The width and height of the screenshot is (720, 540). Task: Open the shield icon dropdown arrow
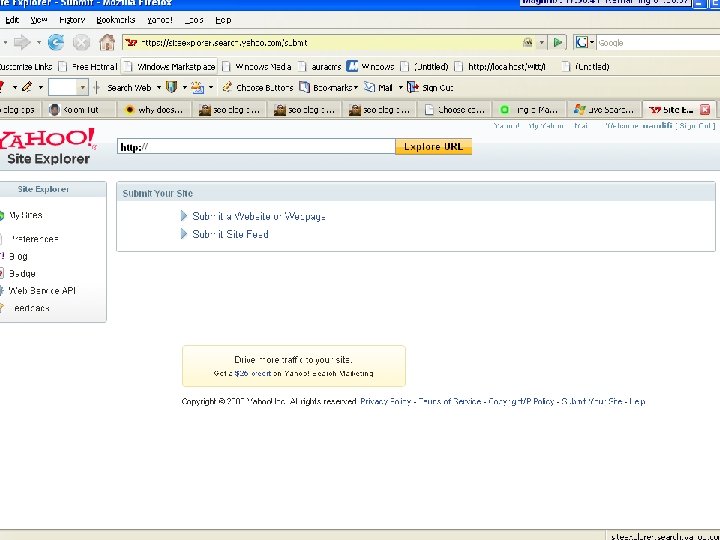185,87
